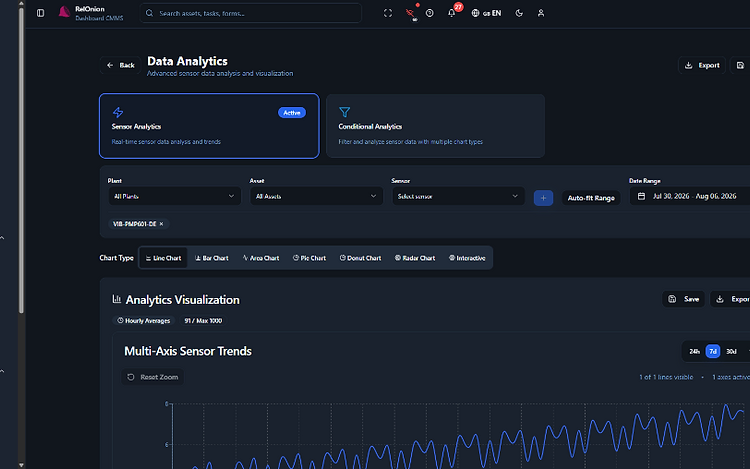Click 1 of 1 lines visible text

pyautogui.click(x=666, y=377)
